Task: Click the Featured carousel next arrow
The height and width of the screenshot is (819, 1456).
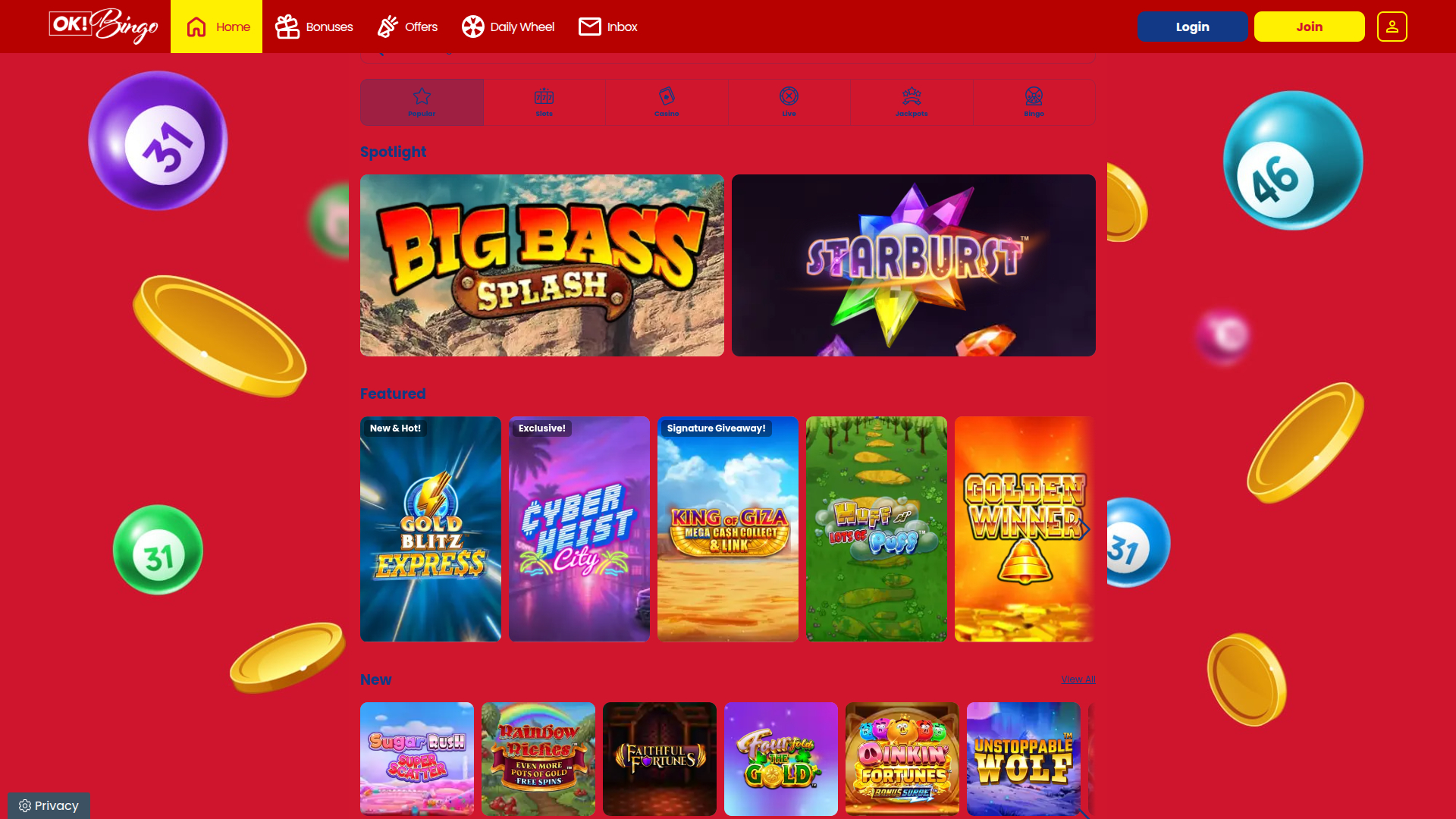Action: 1084,529
